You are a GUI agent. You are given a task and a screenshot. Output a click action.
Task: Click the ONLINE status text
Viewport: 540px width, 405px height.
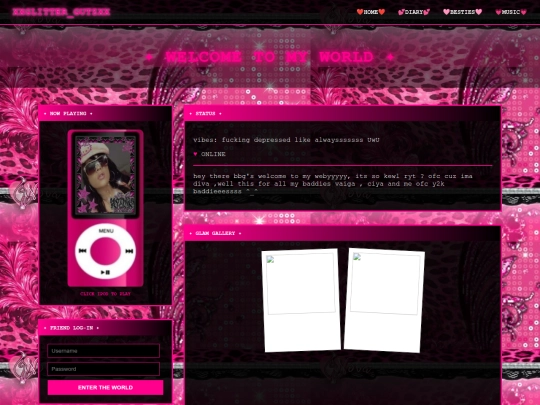[x=213, y=154]
